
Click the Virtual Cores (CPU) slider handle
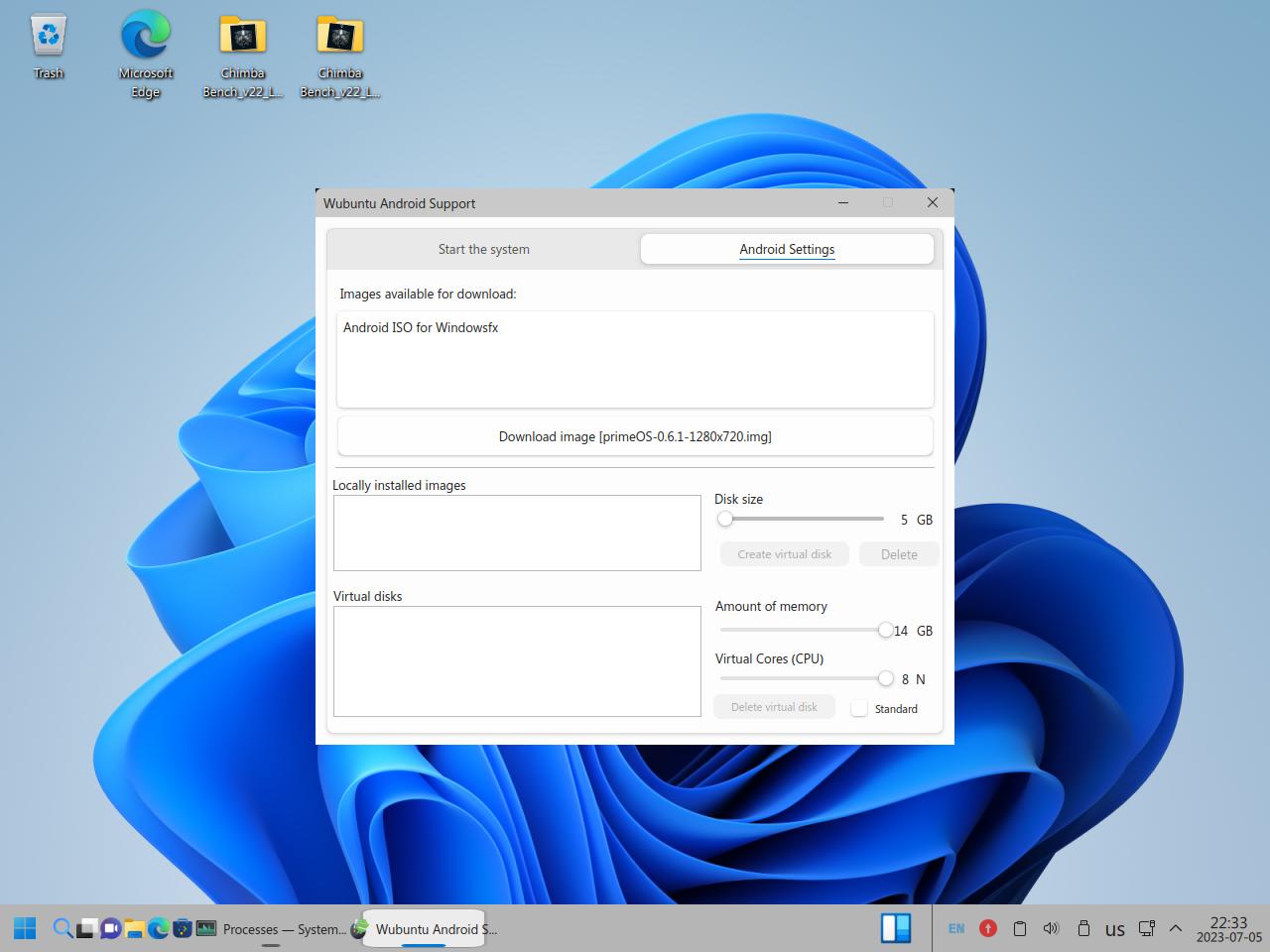coord(885,678)
